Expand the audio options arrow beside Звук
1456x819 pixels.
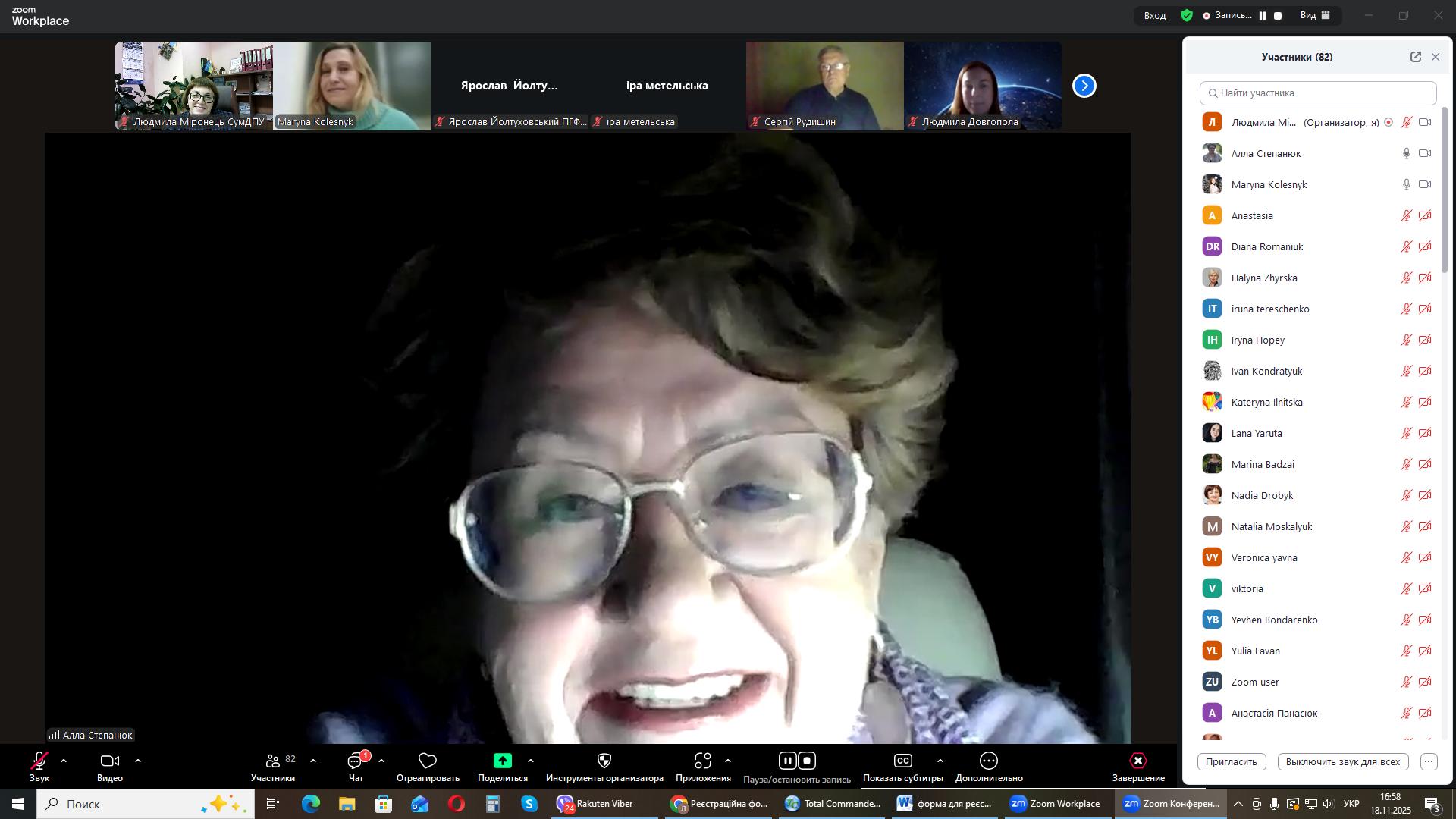pos(64,761)
